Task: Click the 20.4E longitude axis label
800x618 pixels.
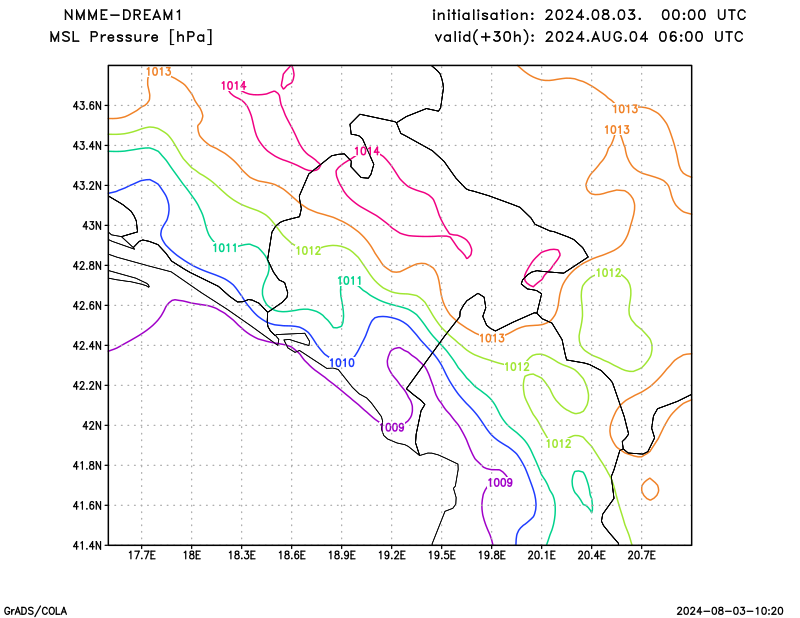Action: pos(591,555)
